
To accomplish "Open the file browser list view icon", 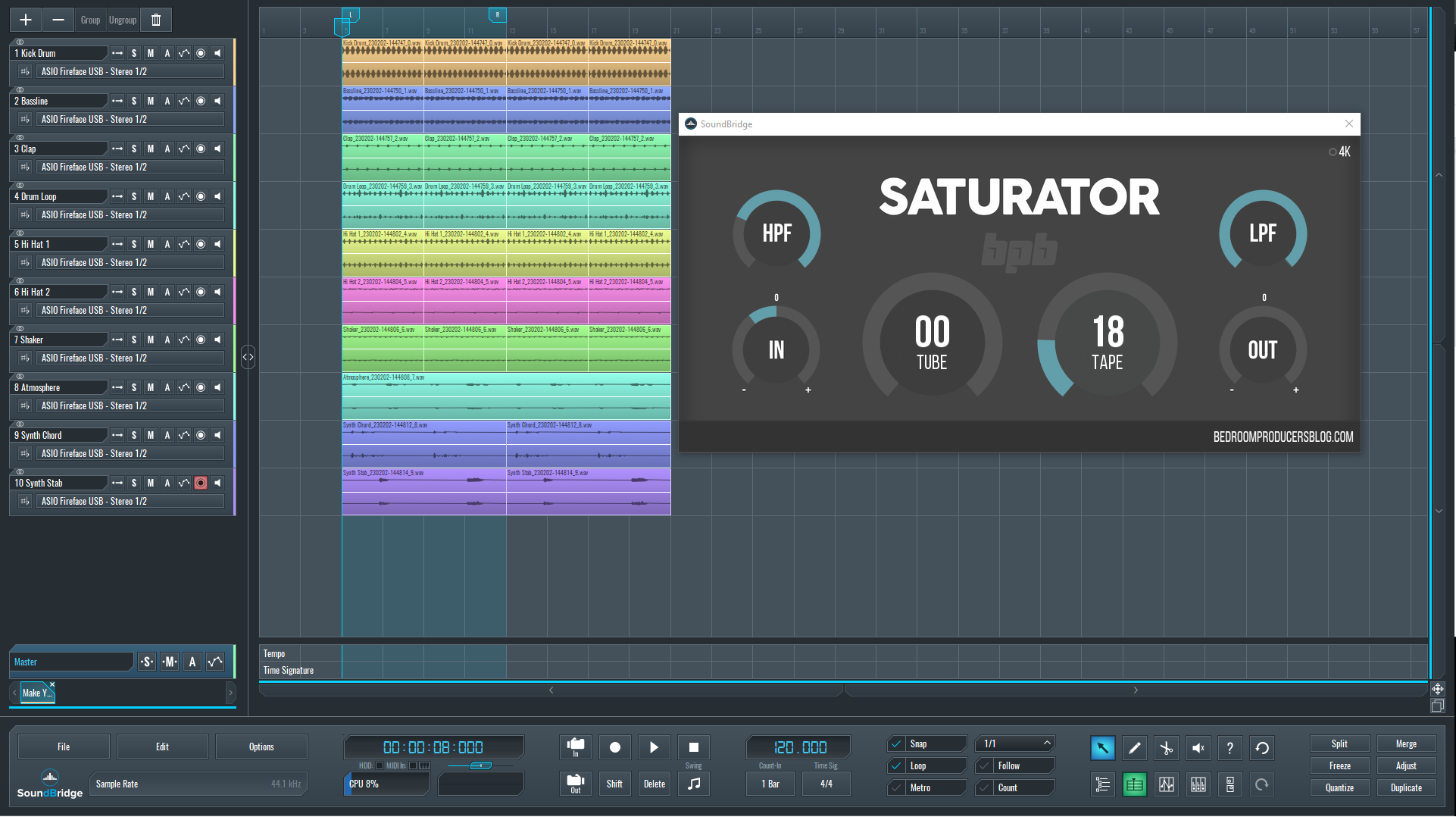I will tap(1103, 784).
